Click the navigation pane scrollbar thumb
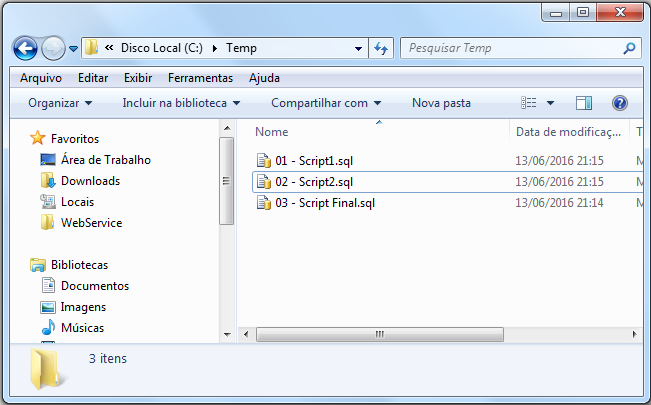 226,181
